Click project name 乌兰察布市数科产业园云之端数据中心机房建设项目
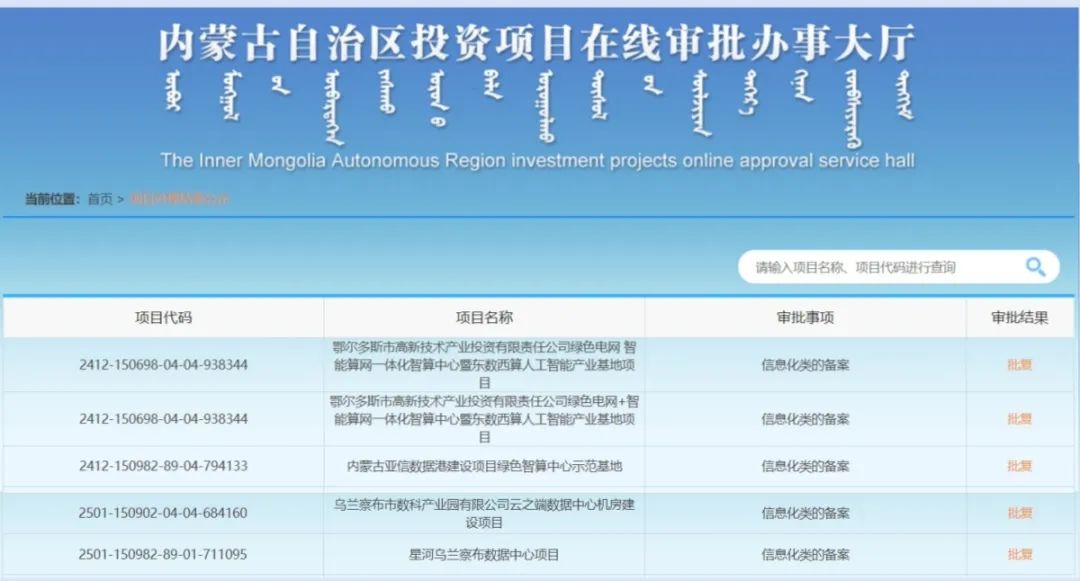Screen dimensions: 1080x581 484,514
